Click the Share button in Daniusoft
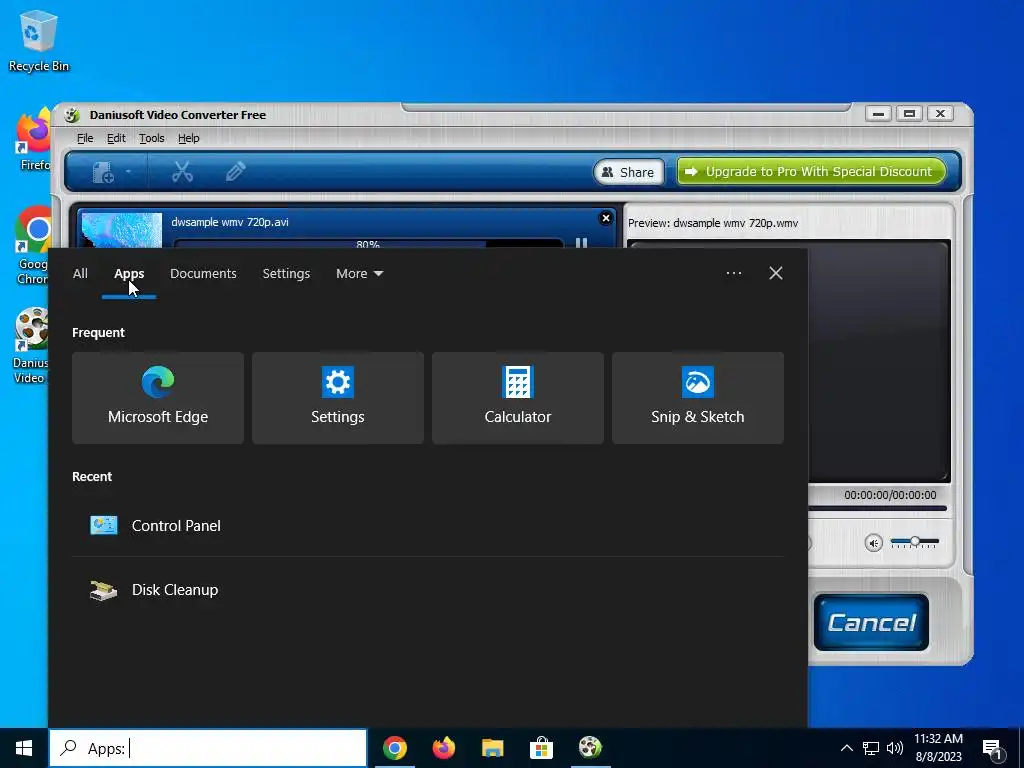This screenshot has width=1024, height=768. [x=628, y=172]
